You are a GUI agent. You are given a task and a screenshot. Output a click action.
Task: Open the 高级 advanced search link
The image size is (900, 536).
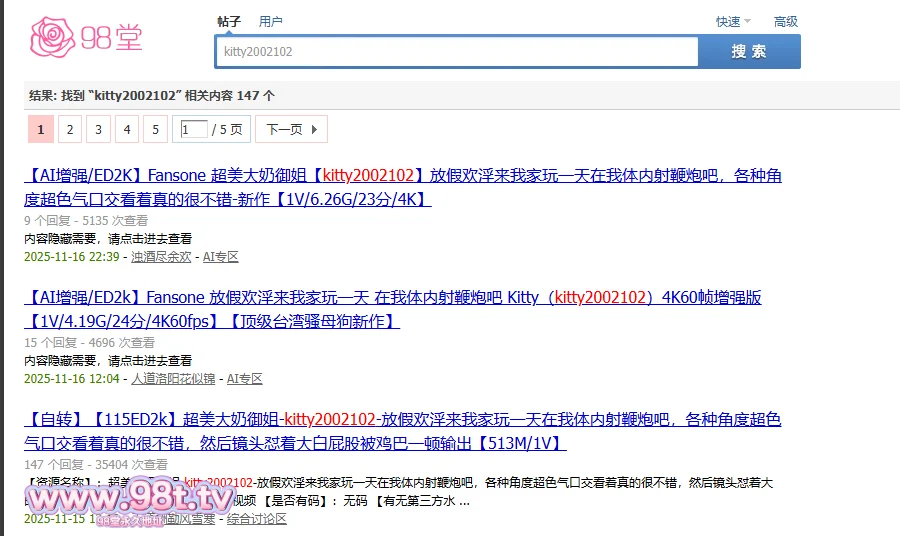tap(786, 21)
